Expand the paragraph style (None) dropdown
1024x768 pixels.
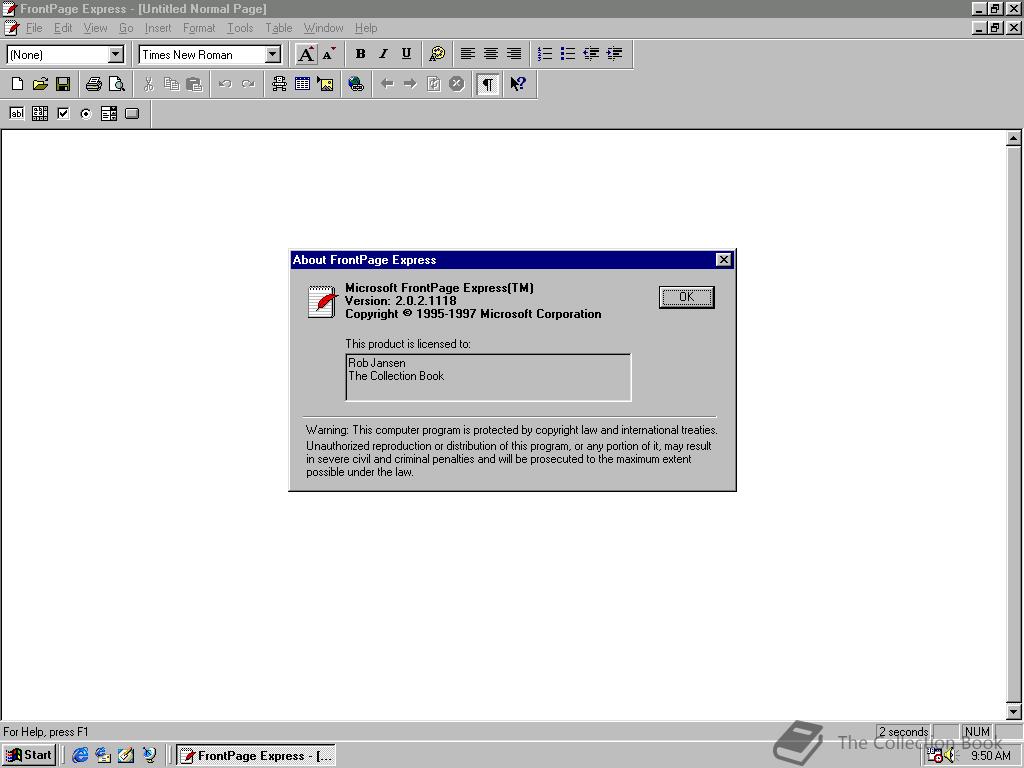coord(116,54)
